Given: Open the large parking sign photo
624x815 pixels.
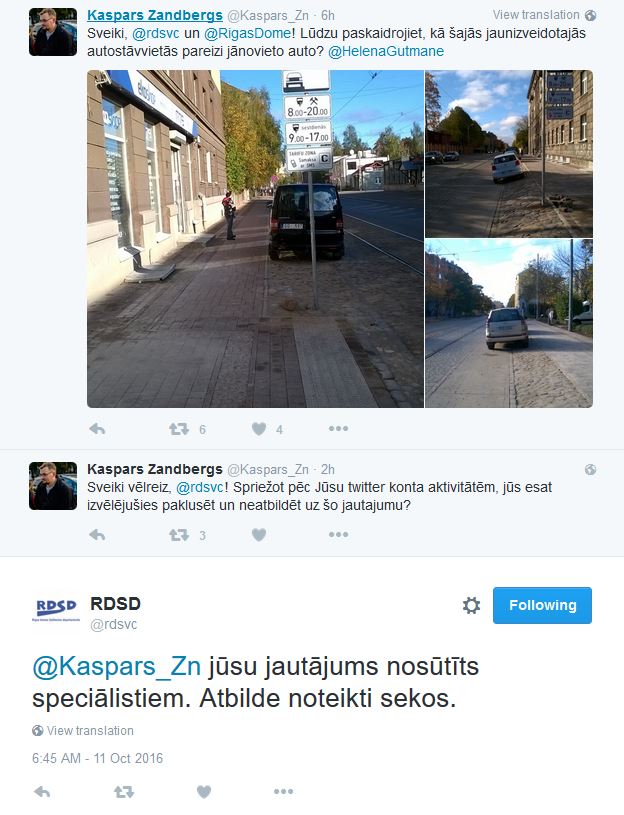Looking at the screenshot, I should [255, 239].
